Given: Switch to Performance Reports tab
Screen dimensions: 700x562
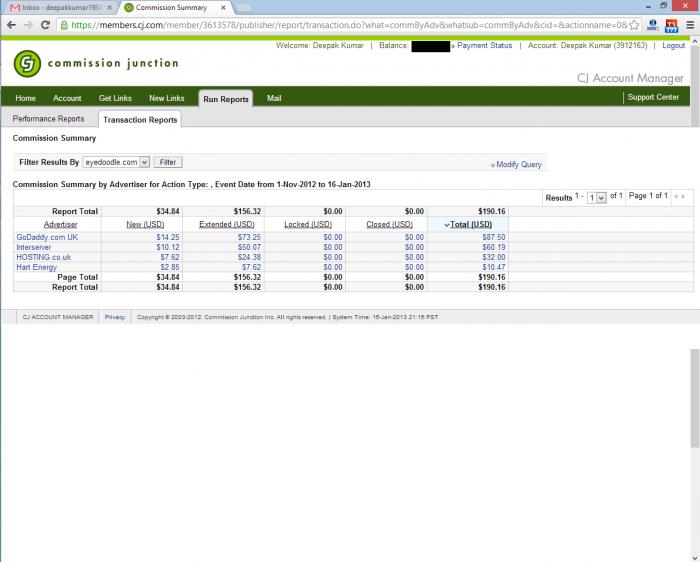Looking at the screenshot, I should coord(48,119).
